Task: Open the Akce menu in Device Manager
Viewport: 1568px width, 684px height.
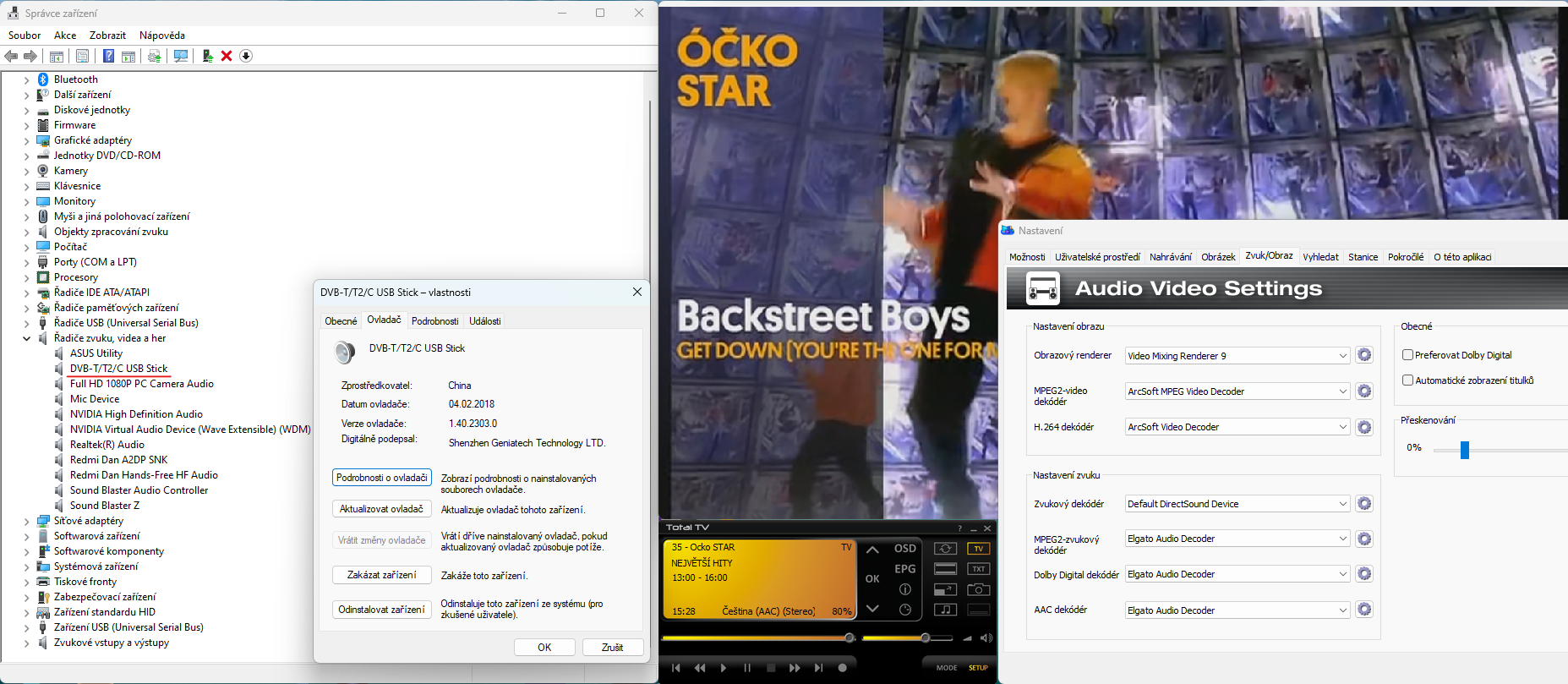Action: (x=65, y=36)
